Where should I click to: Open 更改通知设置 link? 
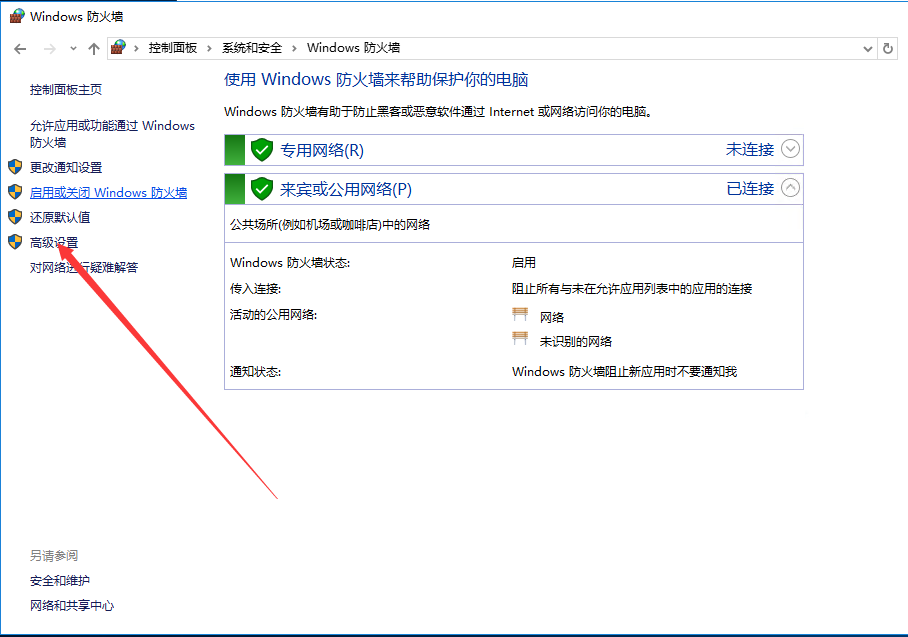[66, 167]
